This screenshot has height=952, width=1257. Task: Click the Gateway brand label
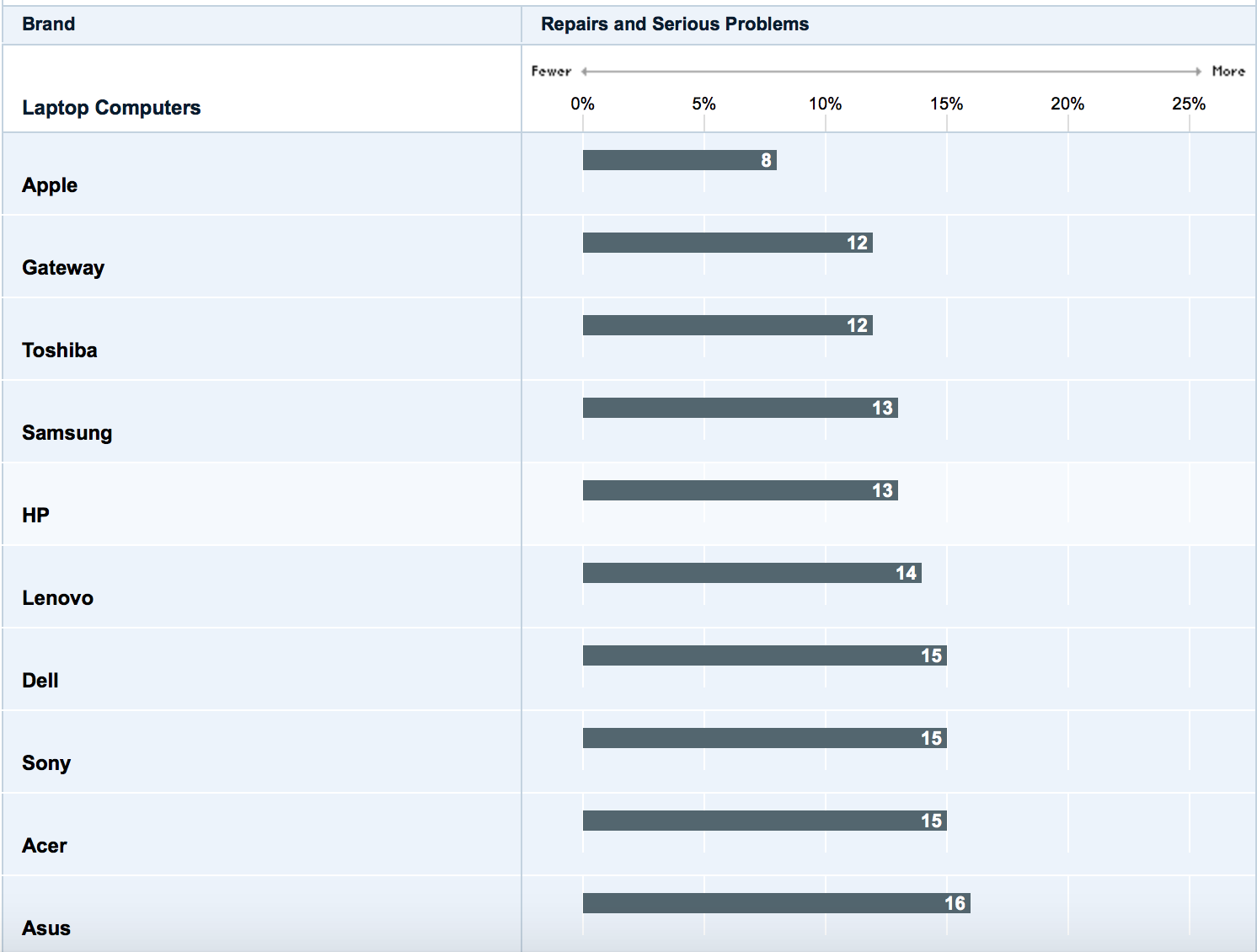(63, 268)
